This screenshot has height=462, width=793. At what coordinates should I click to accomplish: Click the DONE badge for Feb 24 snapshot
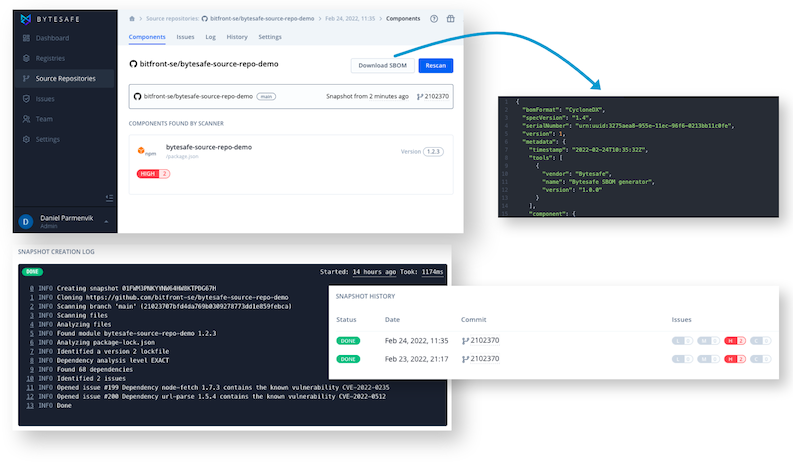click(348, 341)
